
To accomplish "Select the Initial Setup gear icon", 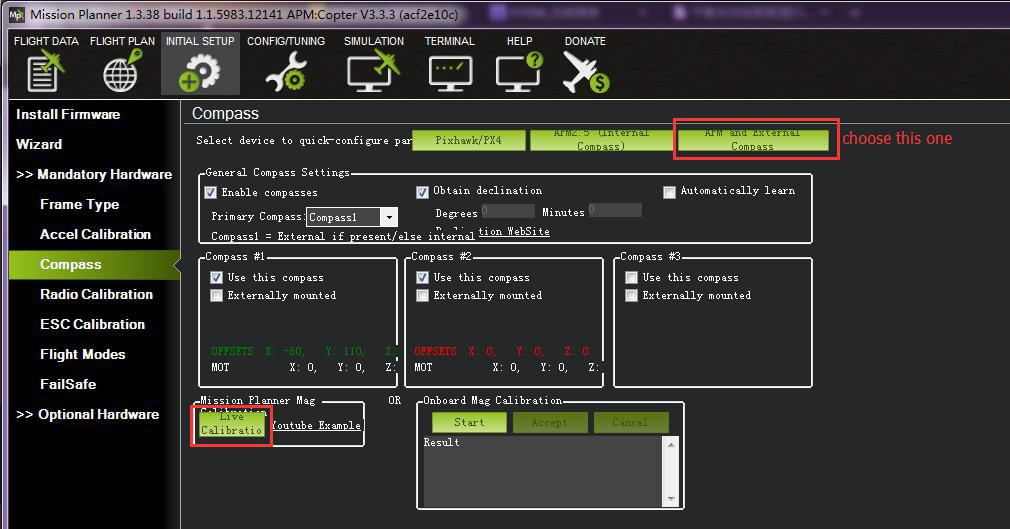I will pyautogui.click(x=200, y=72).
